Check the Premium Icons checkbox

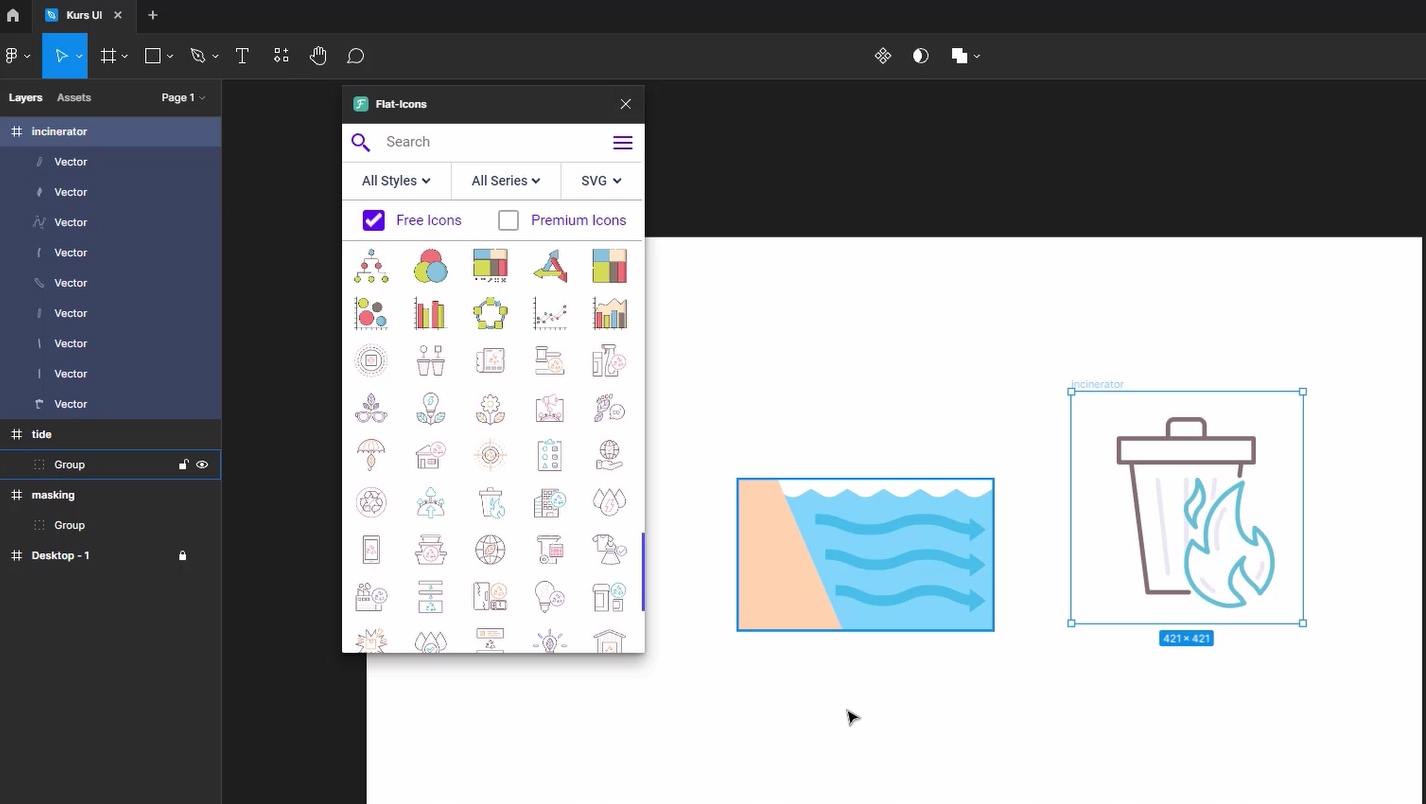tap(508, 220)
